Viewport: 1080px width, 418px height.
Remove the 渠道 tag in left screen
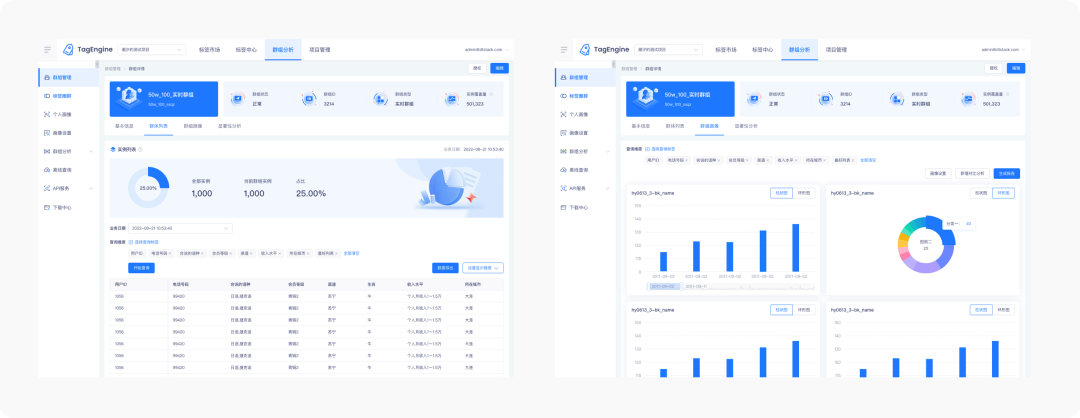pos(251,253)
